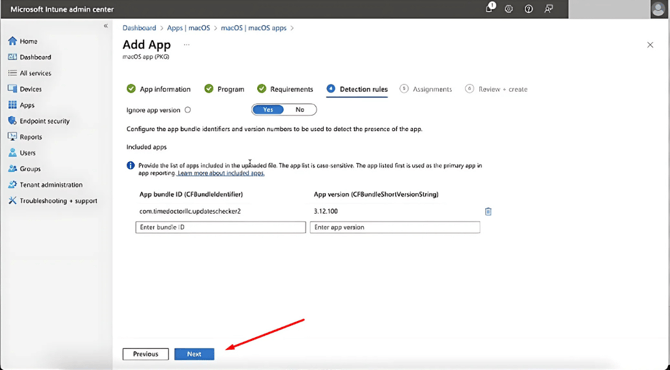Collapse the left navigation pane
The width and height of the screenshot is (670, 370).
(x=106, y=26)
